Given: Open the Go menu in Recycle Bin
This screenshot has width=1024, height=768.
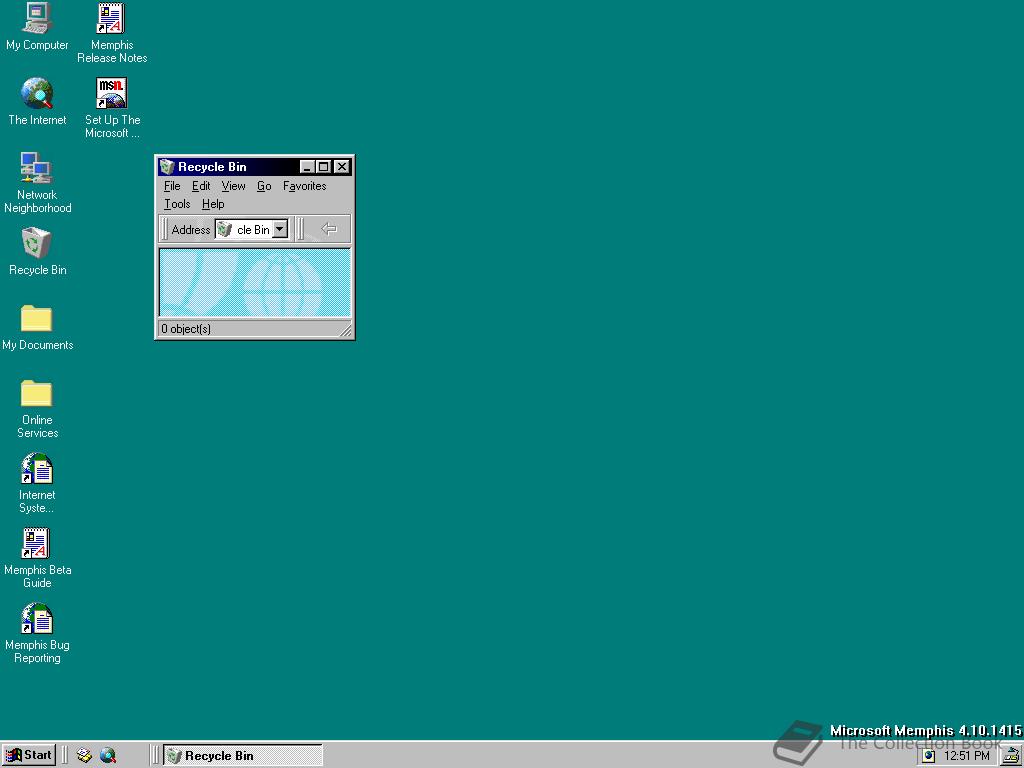Looking at the screenshot, I should click(x=264, y=186).
